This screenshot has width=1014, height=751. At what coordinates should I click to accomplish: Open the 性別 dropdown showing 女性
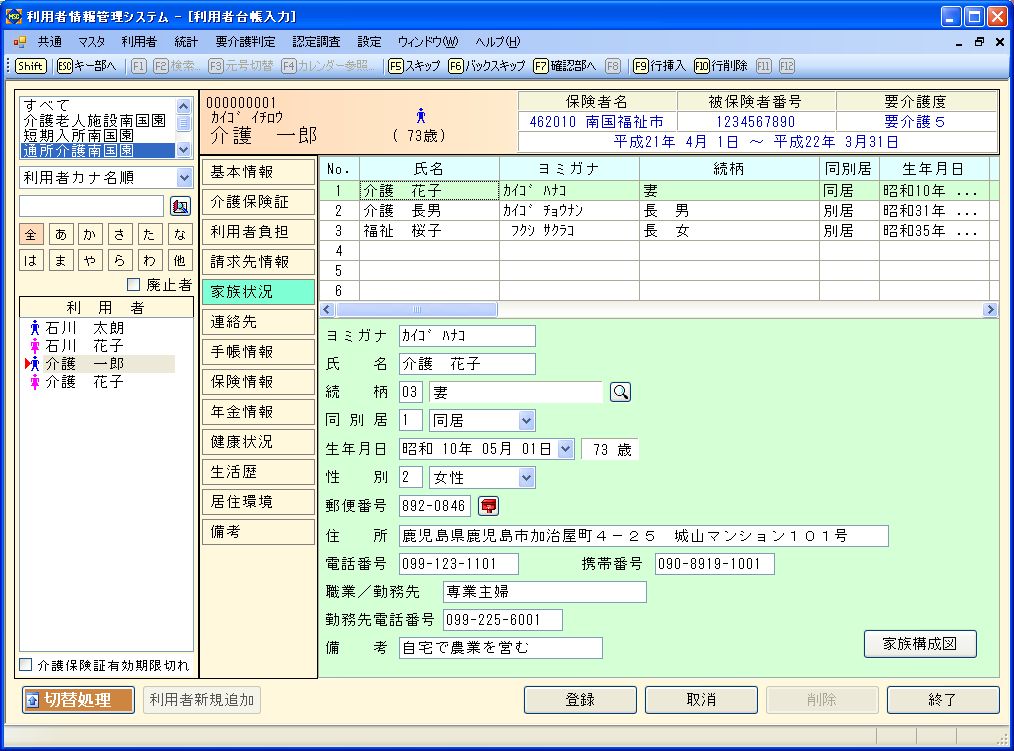click(526, 478)
